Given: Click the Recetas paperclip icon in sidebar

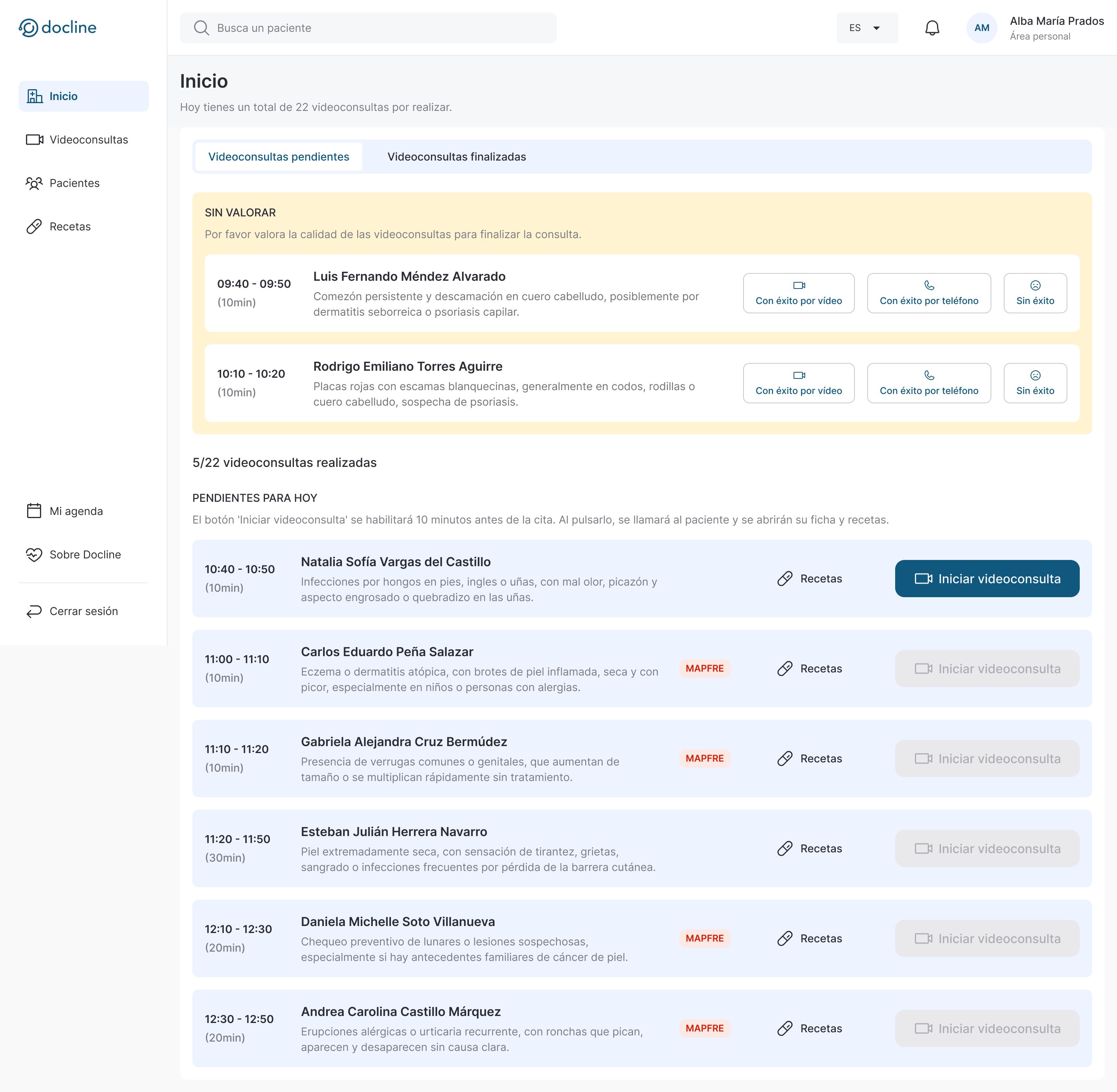Looking at the screenshot, I should (x=35, y=226).
